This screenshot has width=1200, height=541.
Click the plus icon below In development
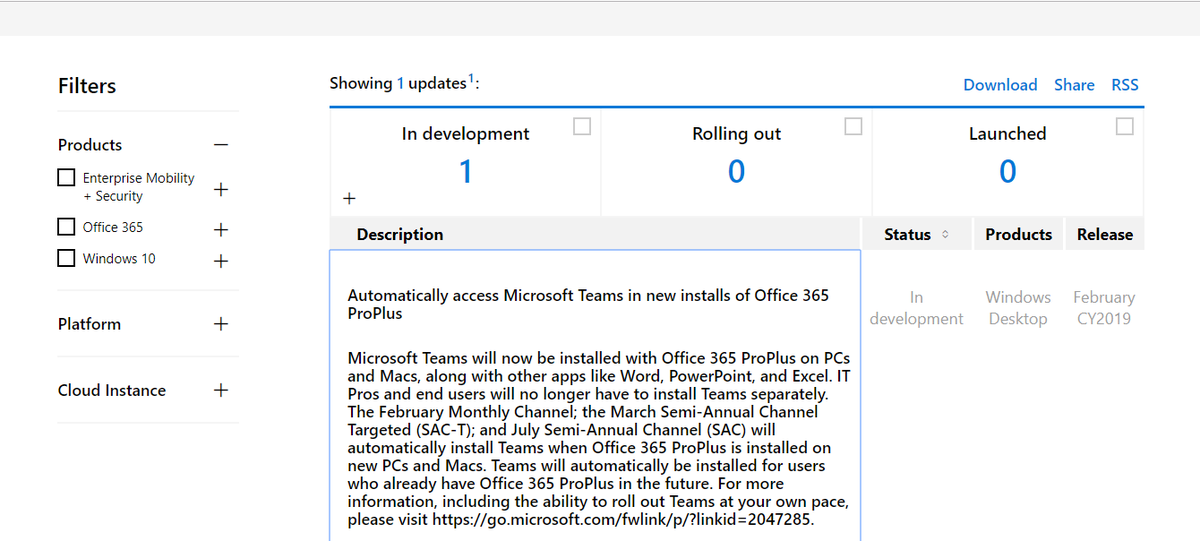pos(348,198)
